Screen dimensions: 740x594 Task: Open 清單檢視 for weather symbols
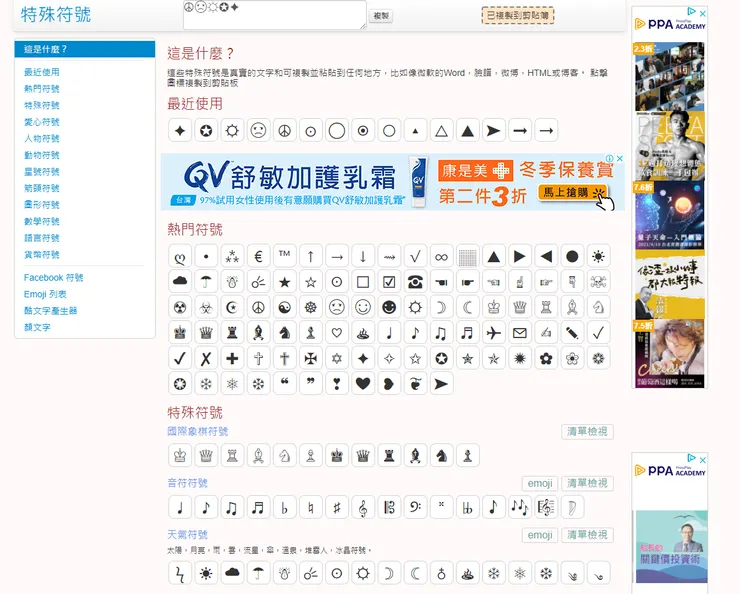tap(587, 535)
